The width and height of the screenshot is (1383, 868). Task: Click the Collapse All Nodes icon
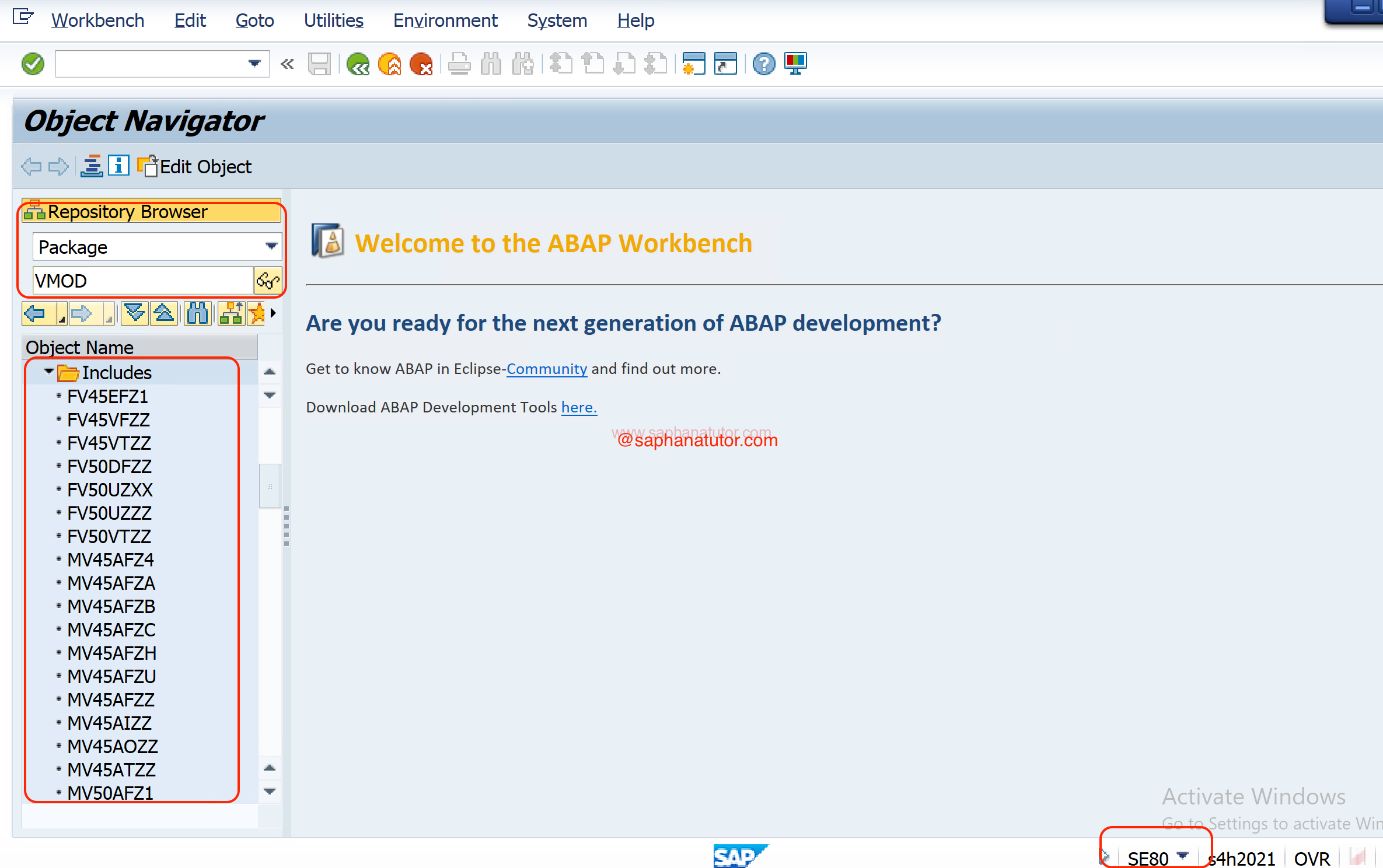[x=164, y=314]
